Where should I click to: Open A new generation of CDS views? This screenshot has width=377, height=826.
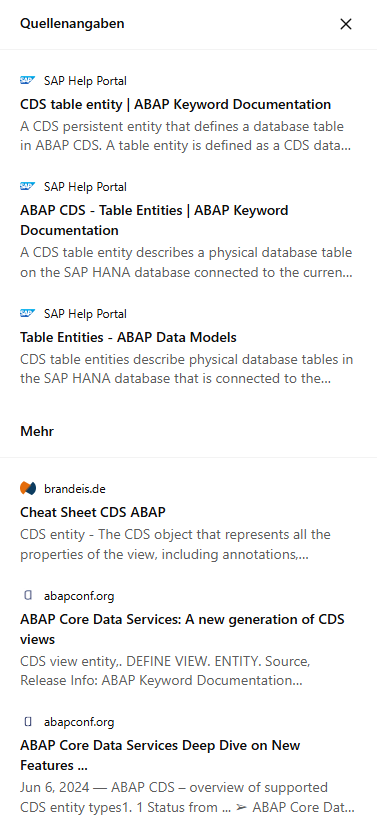tap(182, 629)
